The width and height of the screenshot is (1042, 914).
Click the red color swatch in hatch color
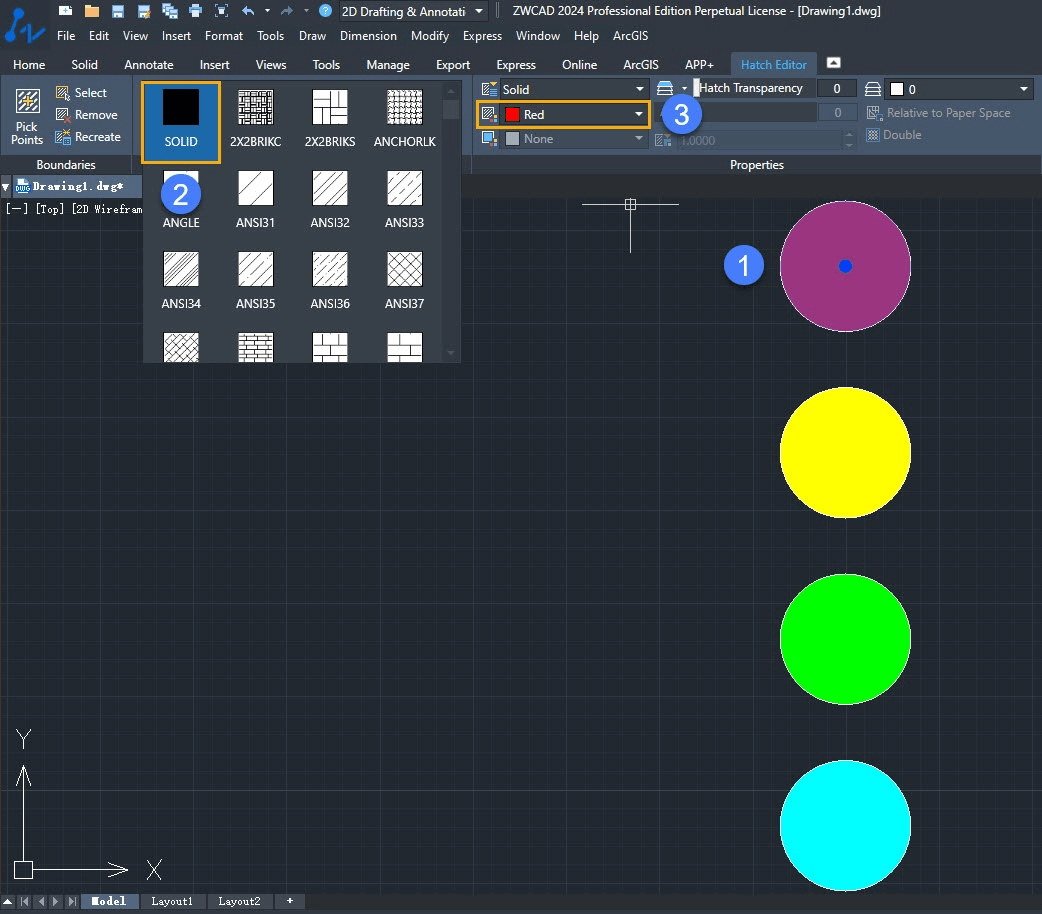512,114
